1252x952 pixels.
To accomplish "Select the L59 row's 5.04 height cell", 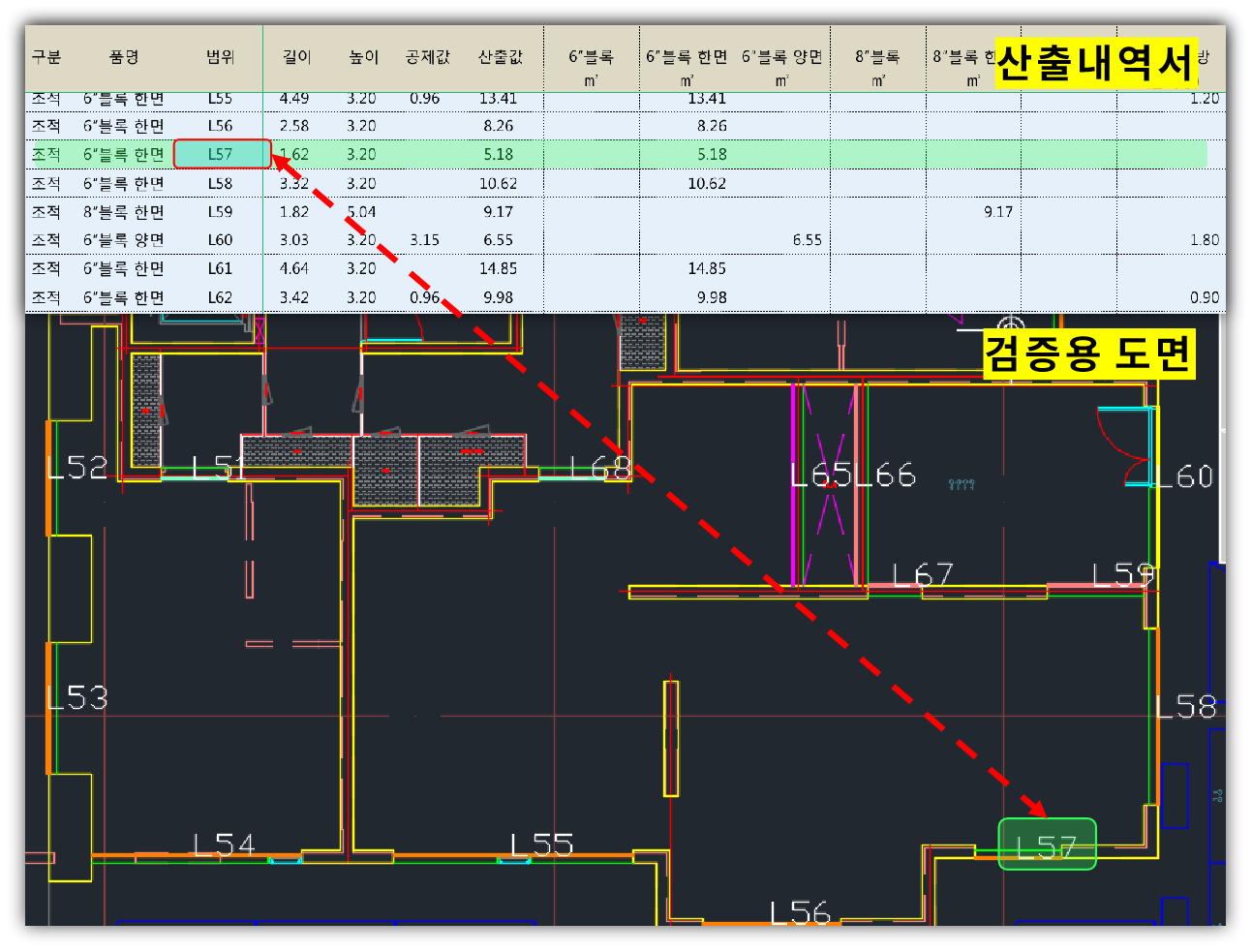I will 361,212.
